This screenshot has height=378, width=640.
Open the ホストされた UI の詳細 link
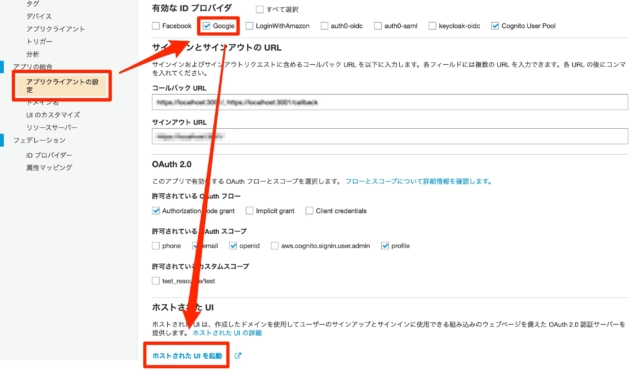pos(227,333)
